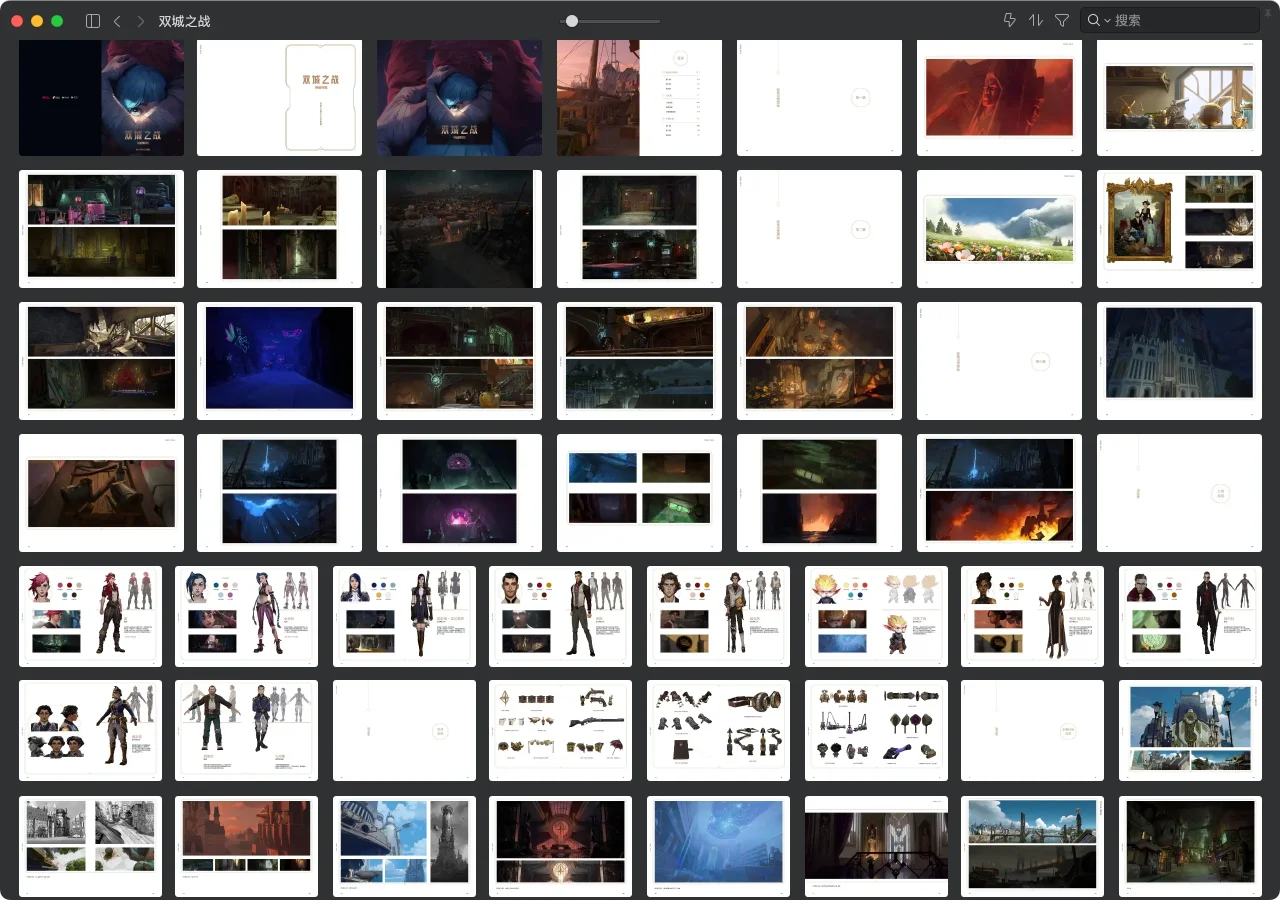Screen dimensions: 1280x900
Task: Select the gauntlets and goggles props page
Action: [x=718, y=731]
